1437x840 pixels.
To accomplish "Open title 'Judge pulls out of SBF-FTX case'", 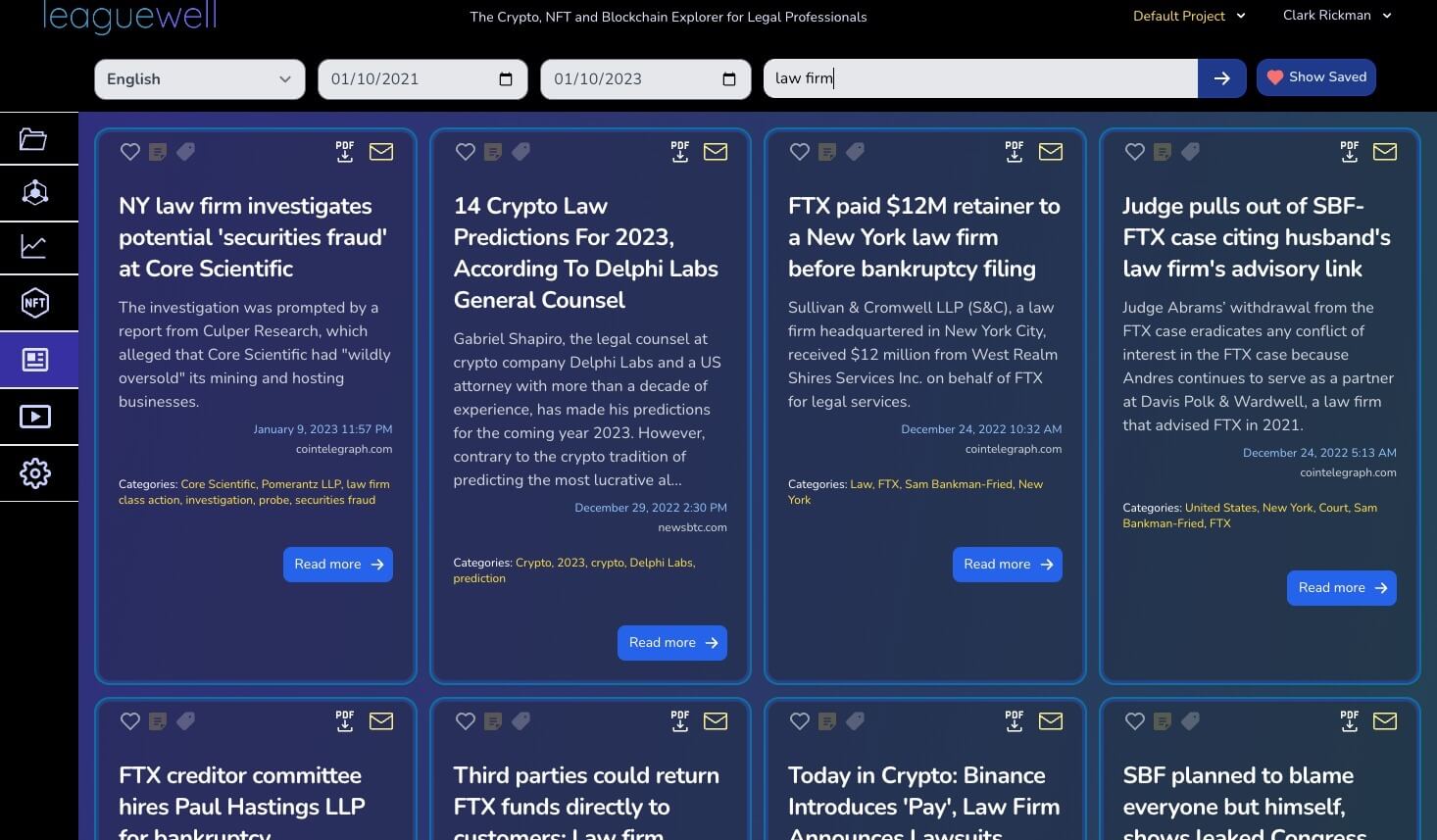I will [1257, 237].
